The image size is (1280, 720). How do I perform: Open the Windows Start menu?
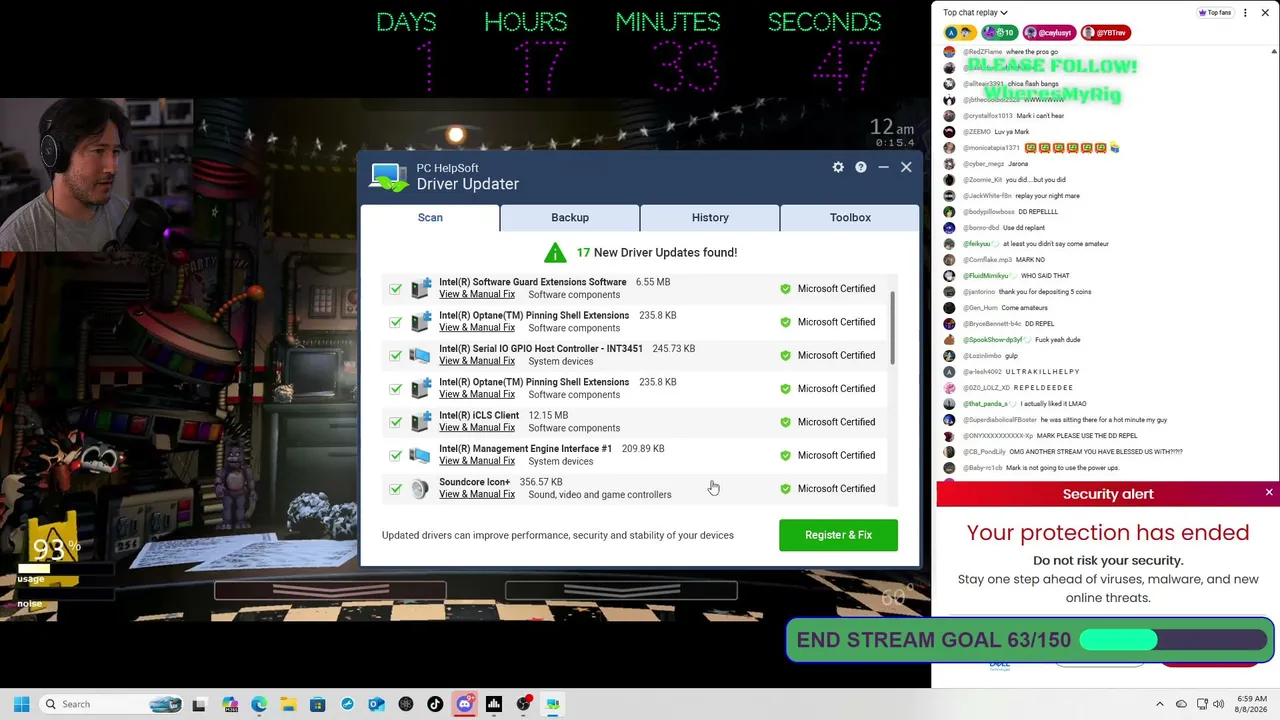pos(21,704)
